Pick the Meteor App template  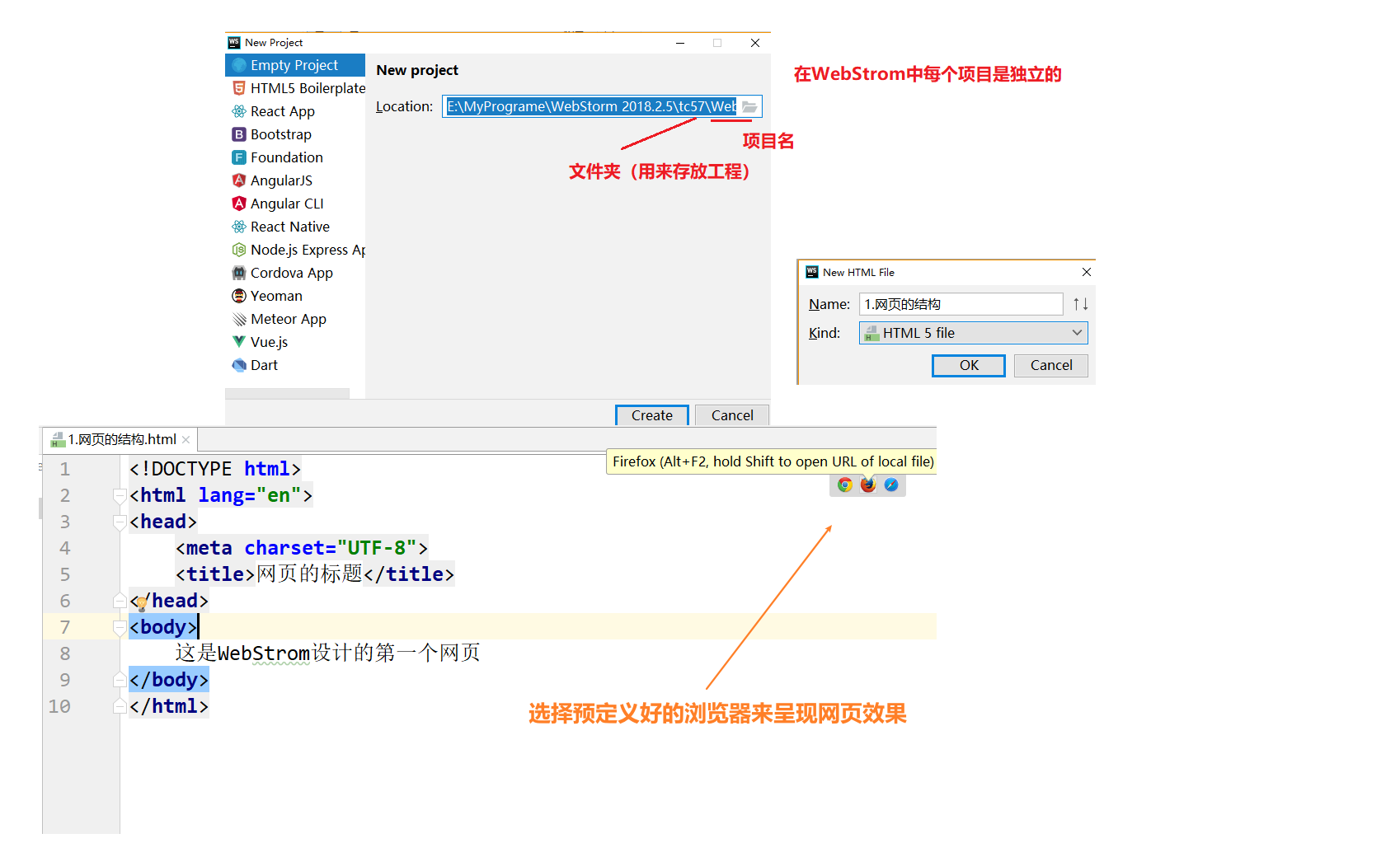point(294,319)
